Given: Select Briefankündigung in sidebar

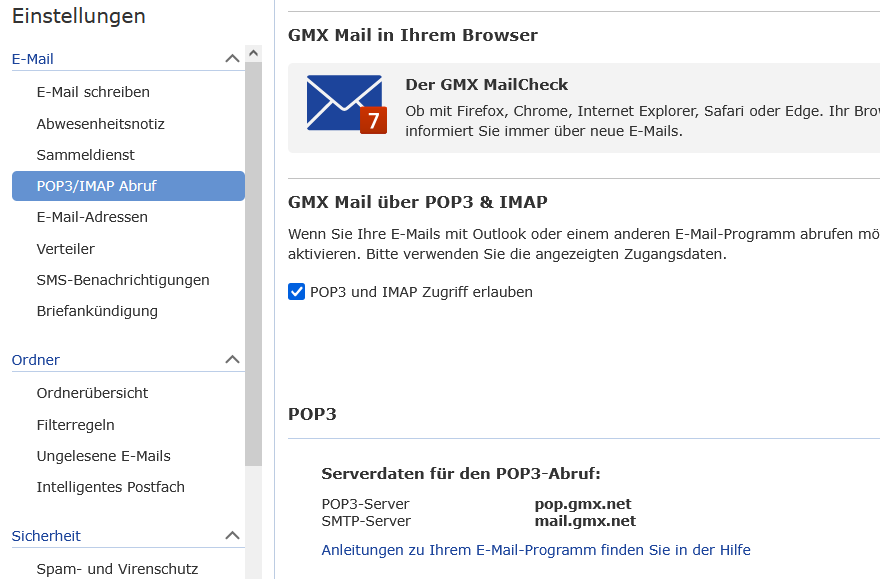Looking at the screenshot, I should [97, 311].
